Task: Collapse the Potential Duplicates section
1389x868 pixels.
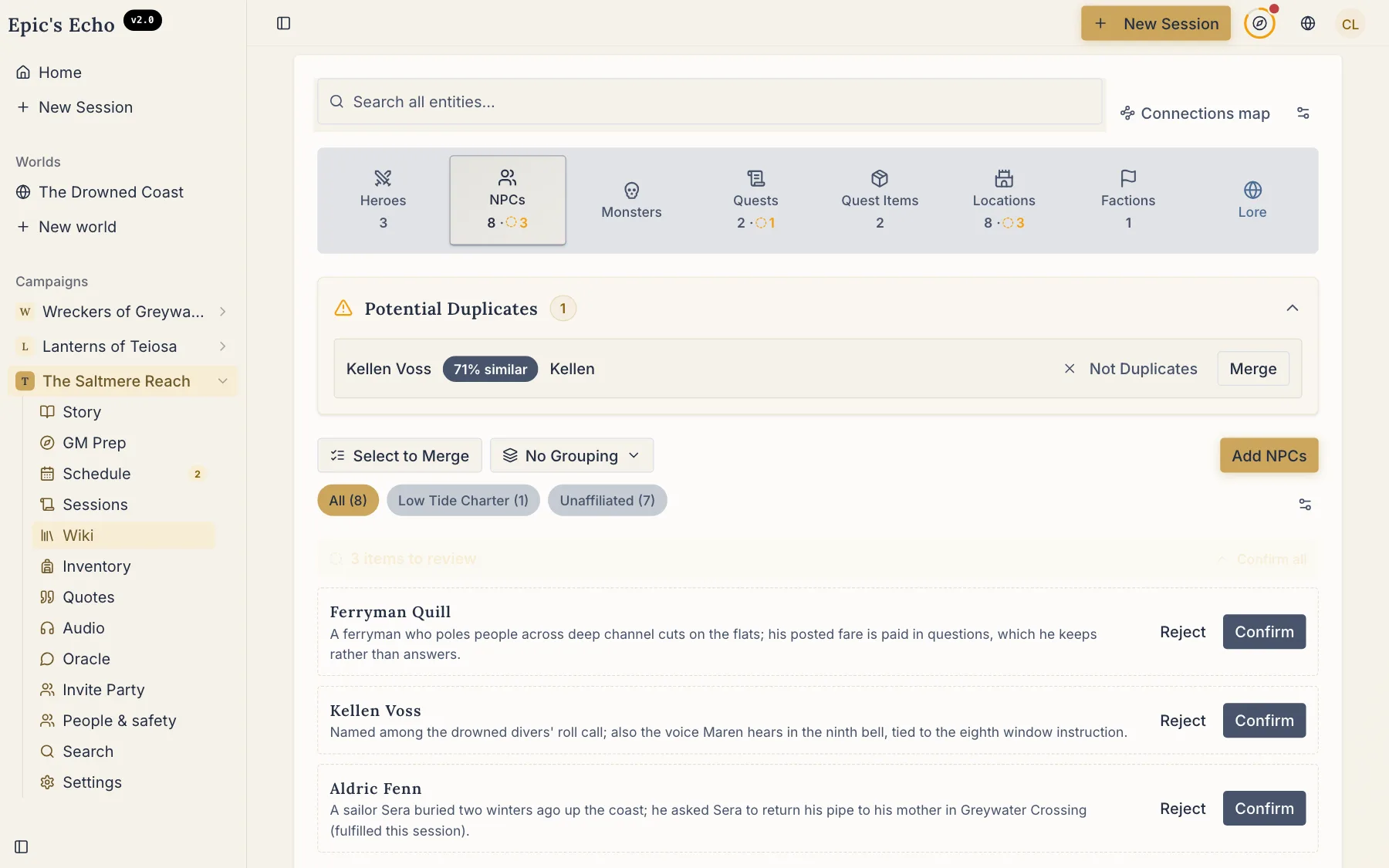Action: click(x=1292, y=309)
